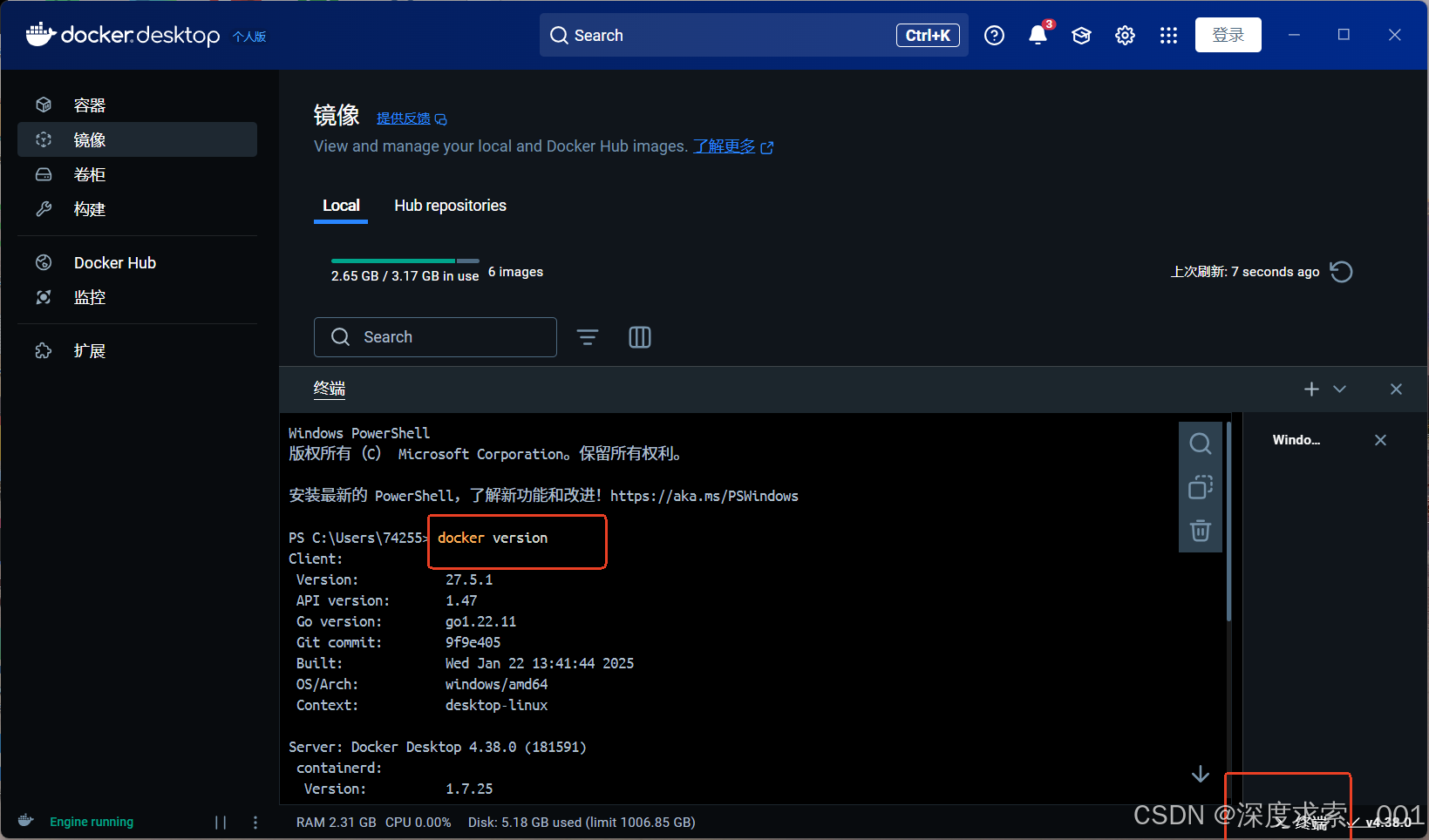Click 'docker version' command text
Image resolution: width=1429 pixels, height=840 pixels.
point(493,538)
